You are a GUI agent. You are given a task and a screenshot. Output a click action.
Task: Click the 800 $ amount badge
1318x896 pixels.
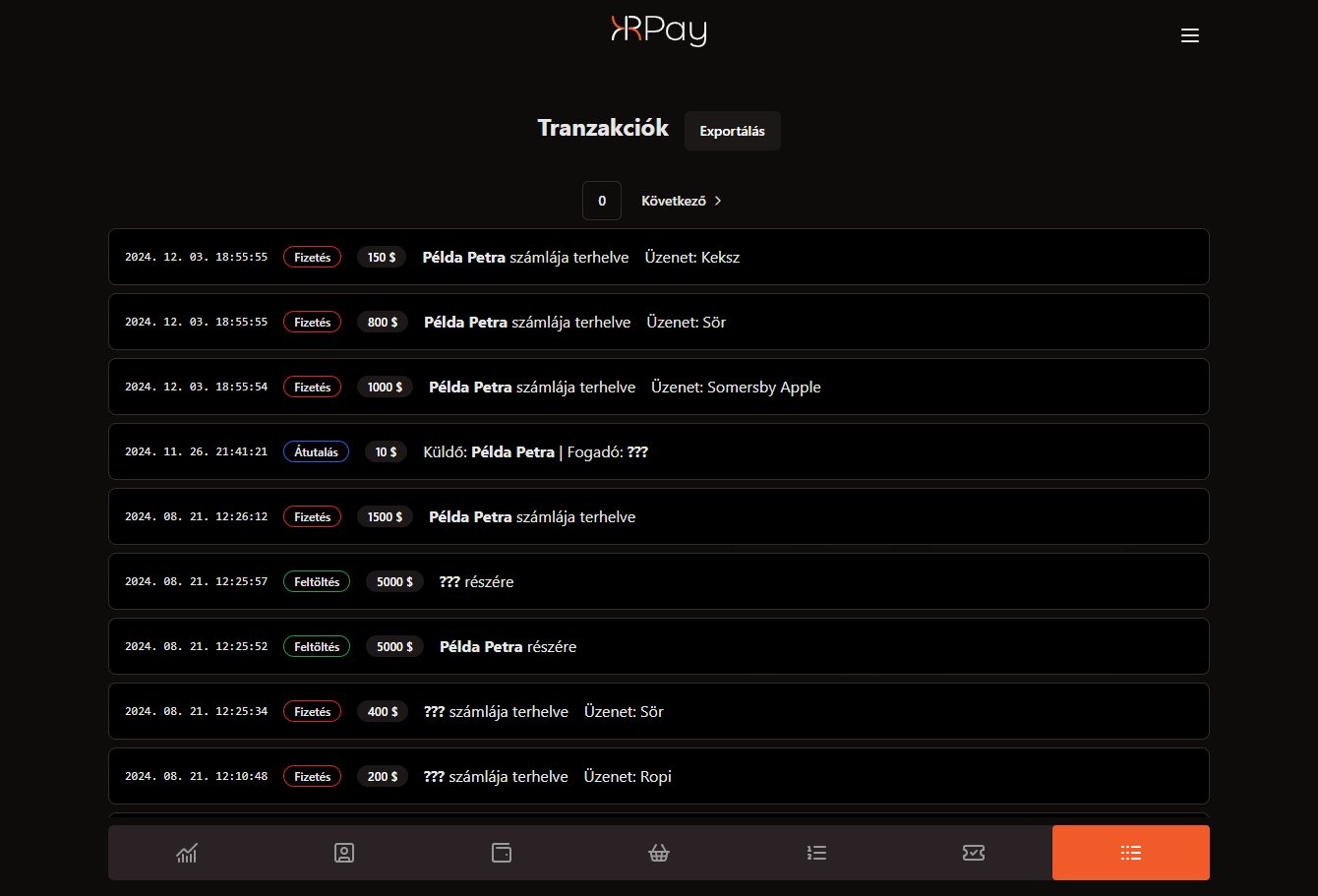383,322
